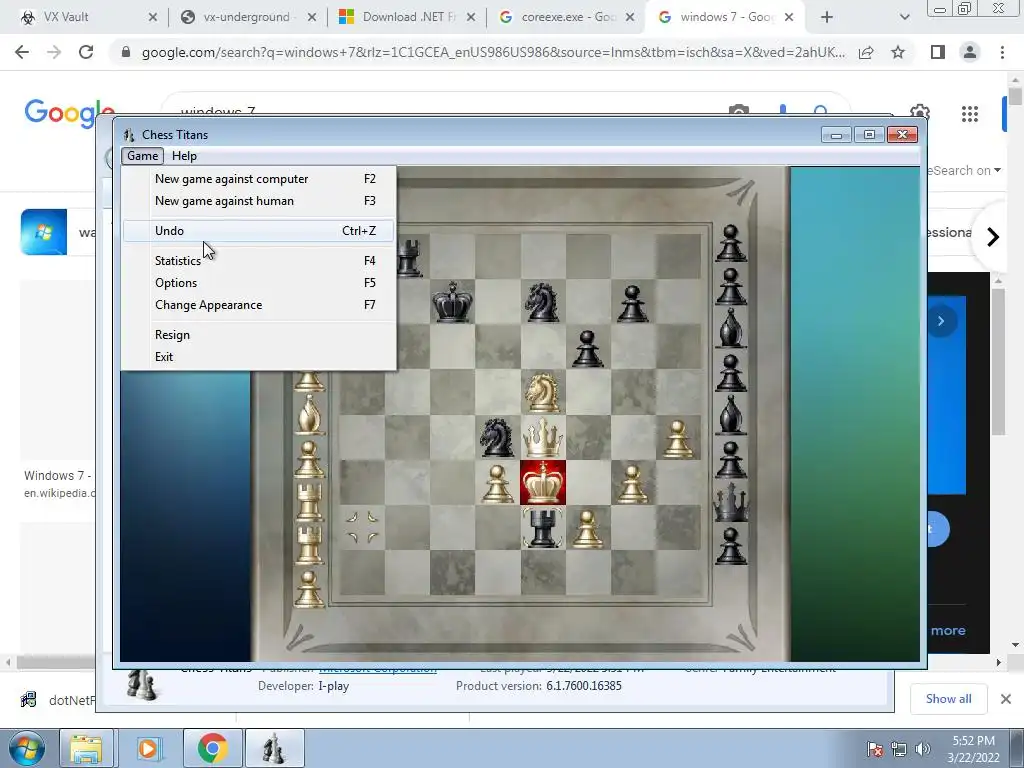Screen dimensions: 1024x768
Task: Reload the current Chrome page
Action: [86, 52]
